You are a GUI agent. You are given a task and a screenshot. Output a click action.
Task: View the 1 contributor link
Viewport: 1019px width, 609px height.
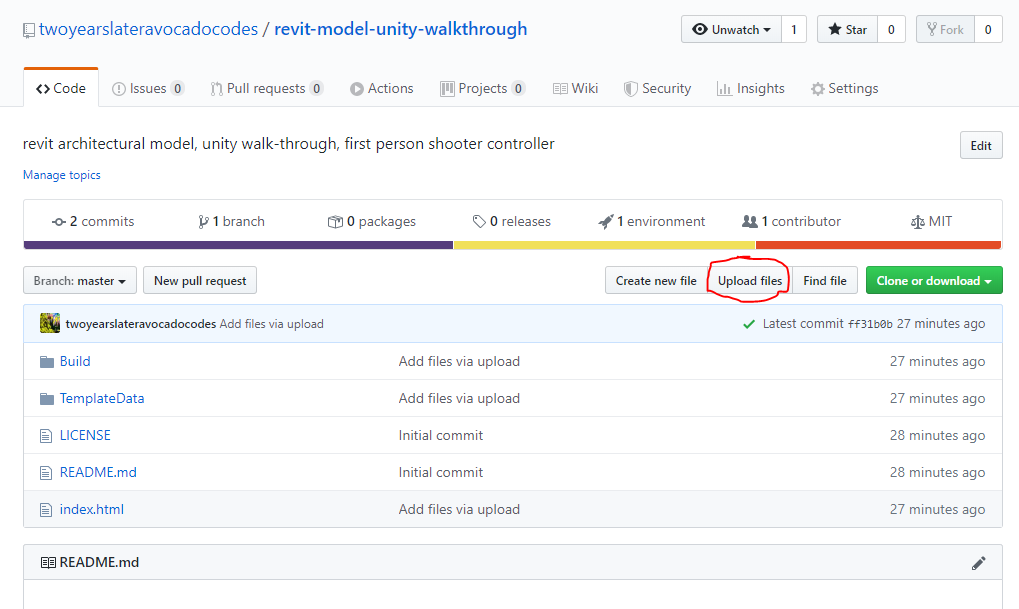coord(792,222)
